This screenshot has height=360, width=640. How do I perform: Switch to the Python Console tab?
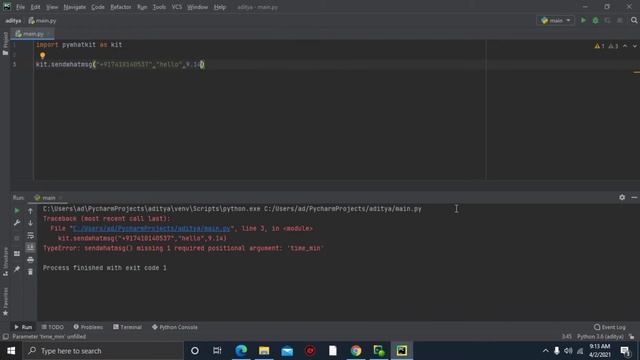click(x=175, y=327)
